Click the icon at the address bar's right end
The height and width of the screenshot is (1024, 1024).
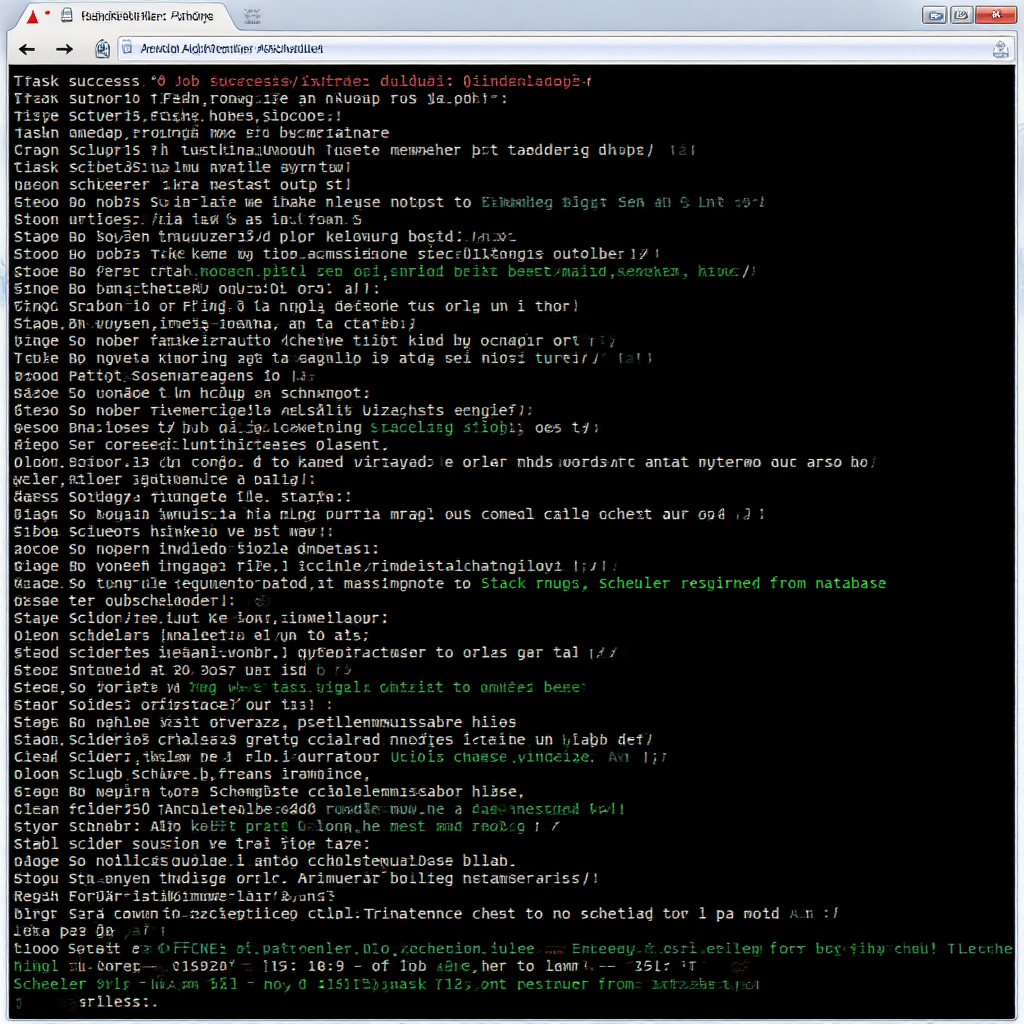pyautogui.click(x=1000, y=49)
